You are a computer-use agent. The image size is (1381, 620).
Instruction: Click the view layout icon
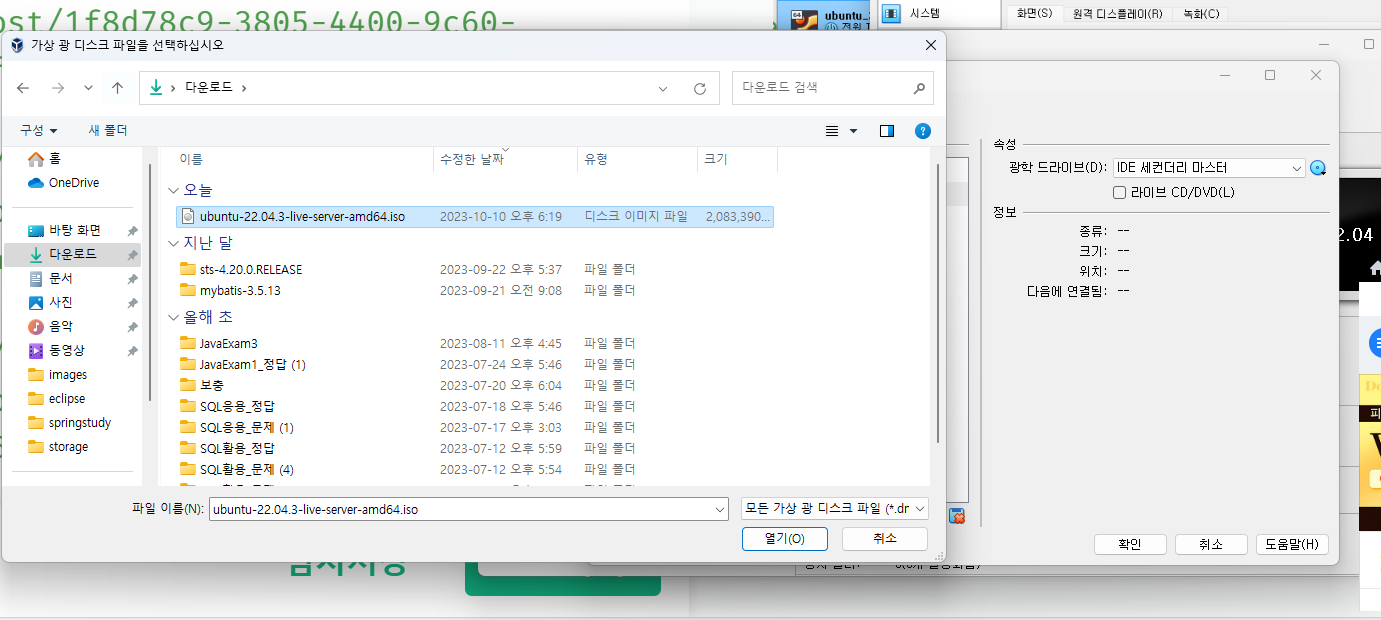point(832,131)
